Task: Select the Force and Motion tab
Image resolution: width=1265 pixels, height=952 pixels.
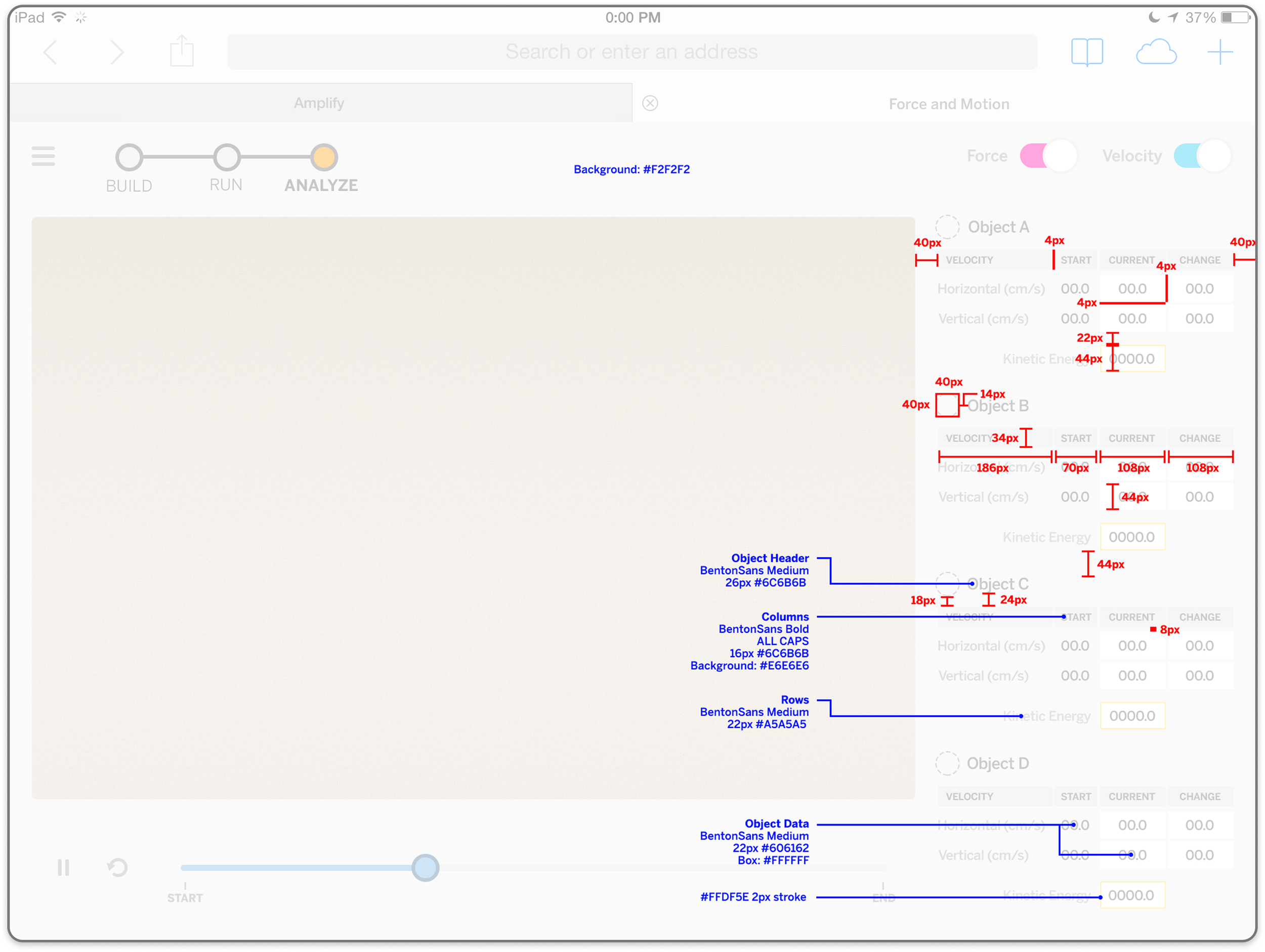Action: point(949,104)
